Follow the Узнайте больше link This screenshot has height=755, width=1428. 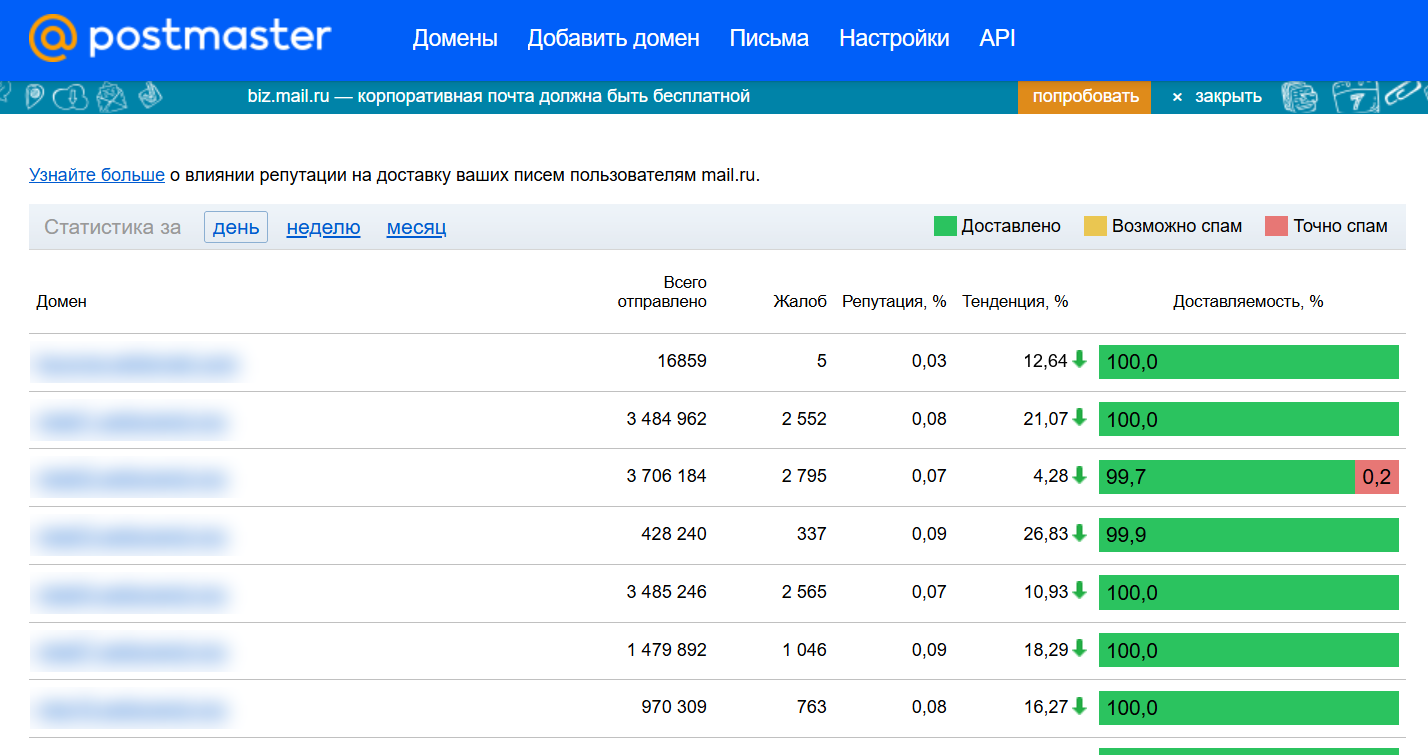click(x=97, y=175)
